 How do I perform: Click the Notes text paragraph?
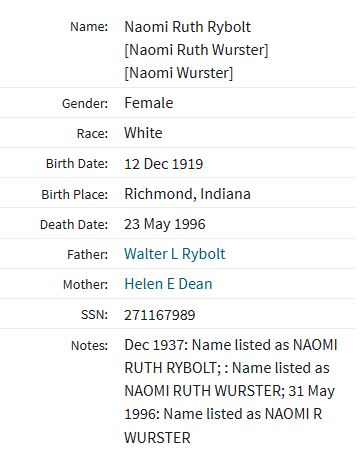click(231, 391)
